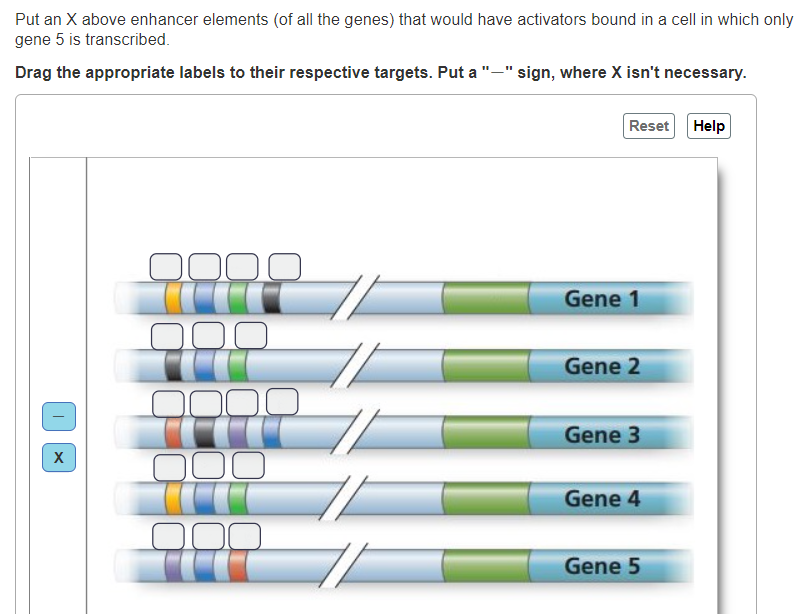Select the Gene 5 label
The height and width of the screenshot is (614, 801).
tap(605, 565)
